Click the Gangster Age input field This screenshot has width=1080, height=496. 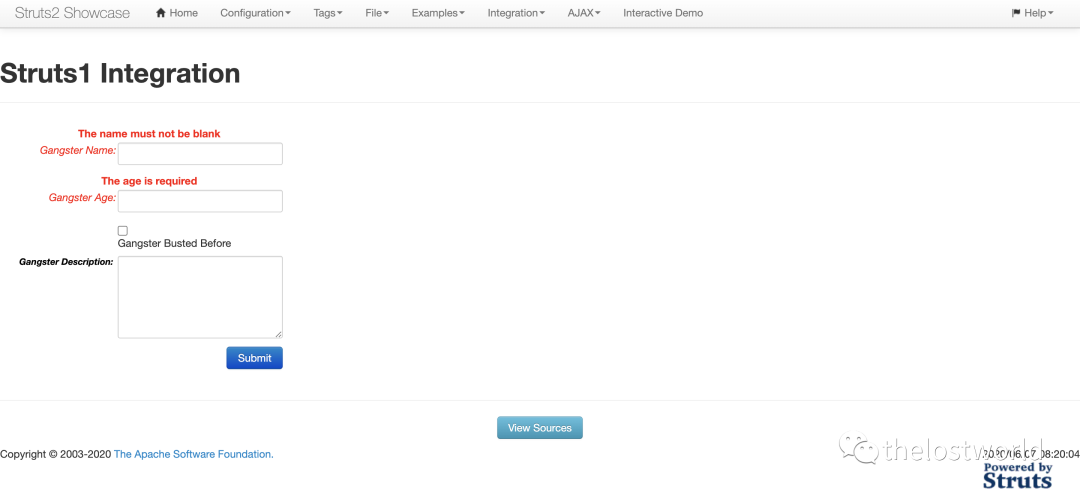coord(200,201)
